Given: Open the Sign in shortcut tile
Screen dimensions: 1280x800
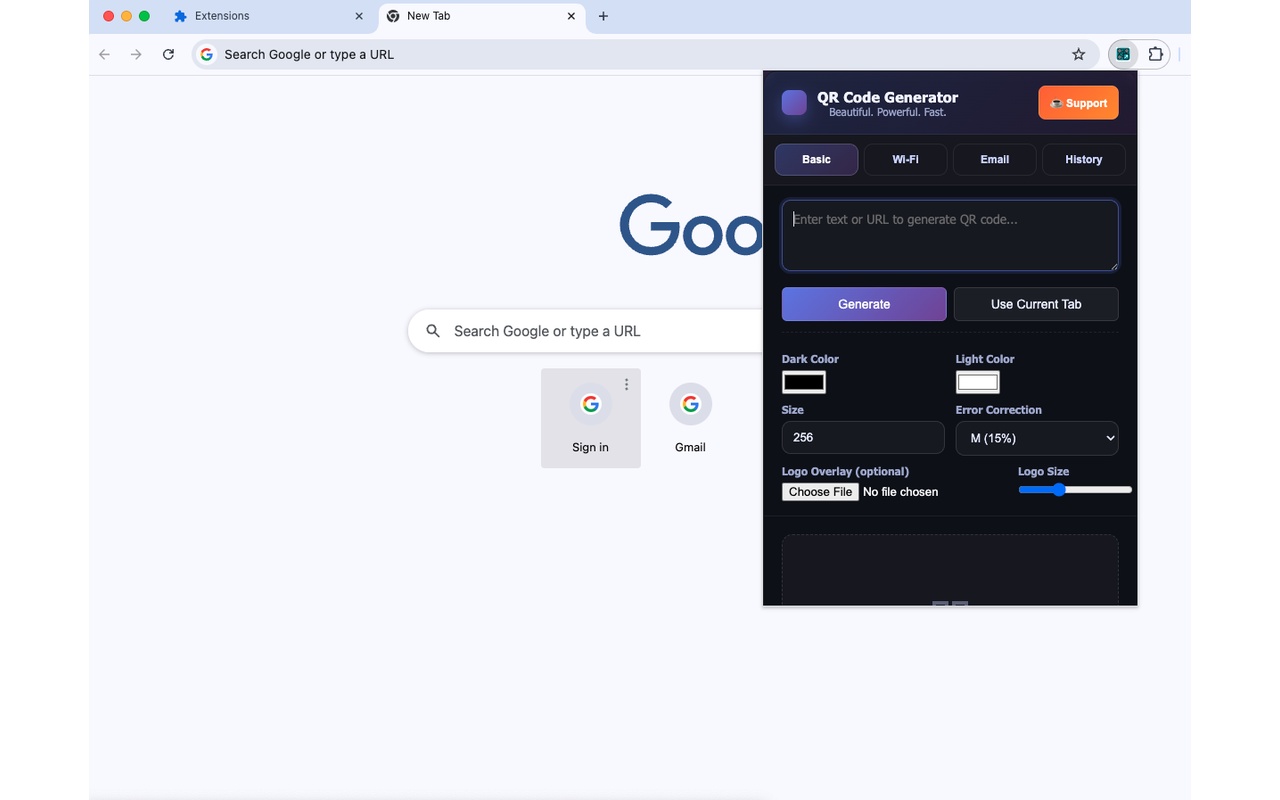Looking at the screenshot, I should [591, 418].
